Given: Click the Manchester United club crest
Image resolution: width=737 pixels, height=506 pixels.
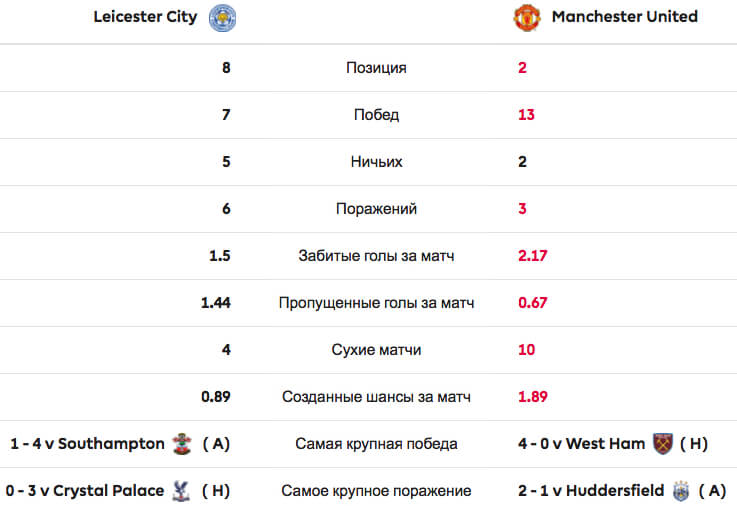Looking at the screenshot, I should (x=527, y=18).
